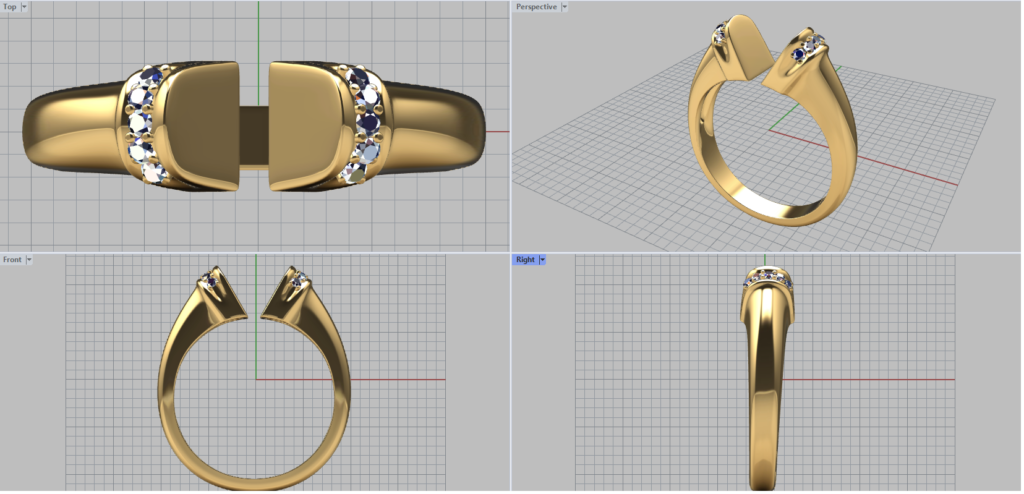
Task: Select the right gold plate in Top view
Action: click(307, 125)
